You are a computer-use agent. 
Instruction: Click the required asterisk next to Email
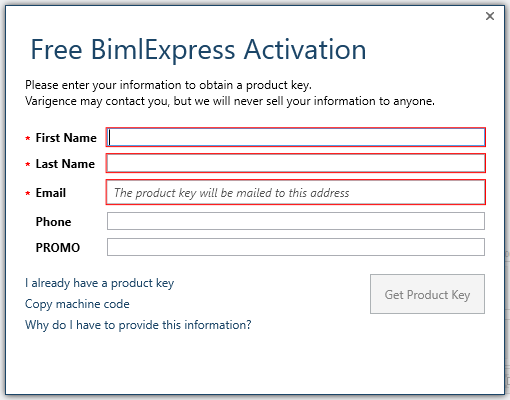(28, 193)
